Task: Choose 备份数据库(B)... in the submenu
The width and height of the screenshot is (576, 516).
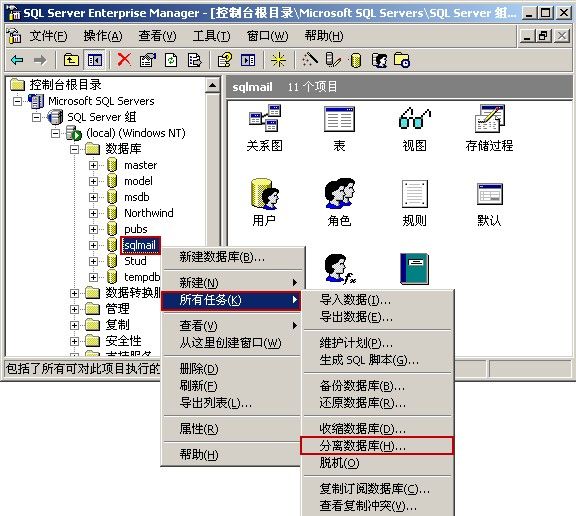Action: (378, 386)
